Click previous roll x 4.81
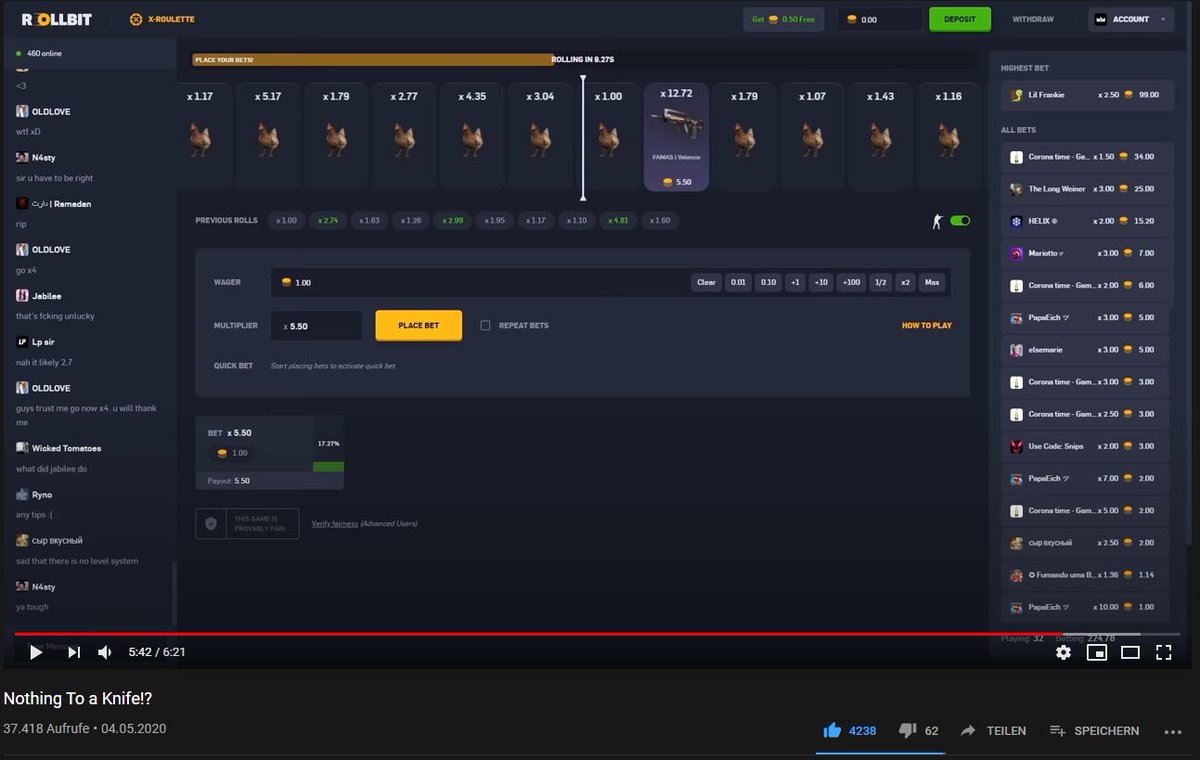 [x=619, y=220]
